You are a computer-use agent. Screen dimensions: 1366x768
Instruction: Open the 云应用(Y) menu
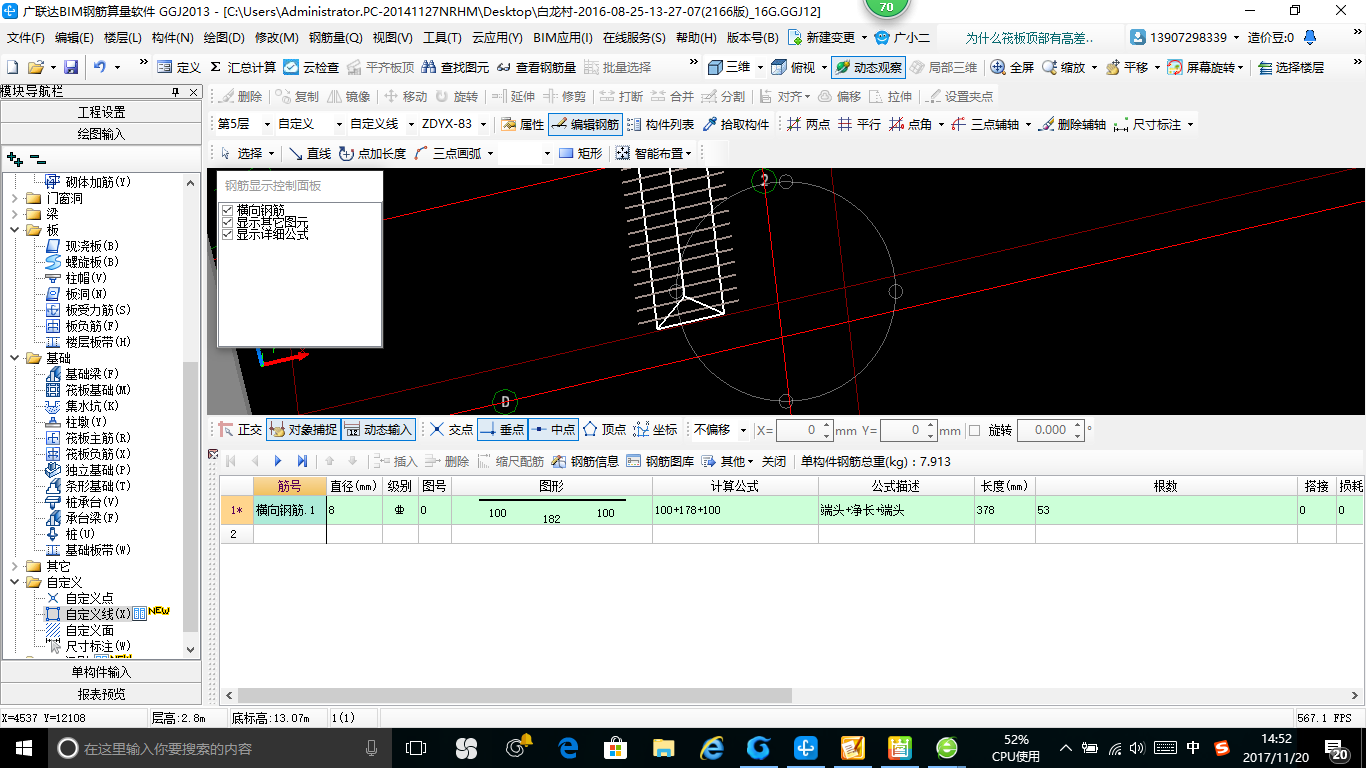click(497, 38)
